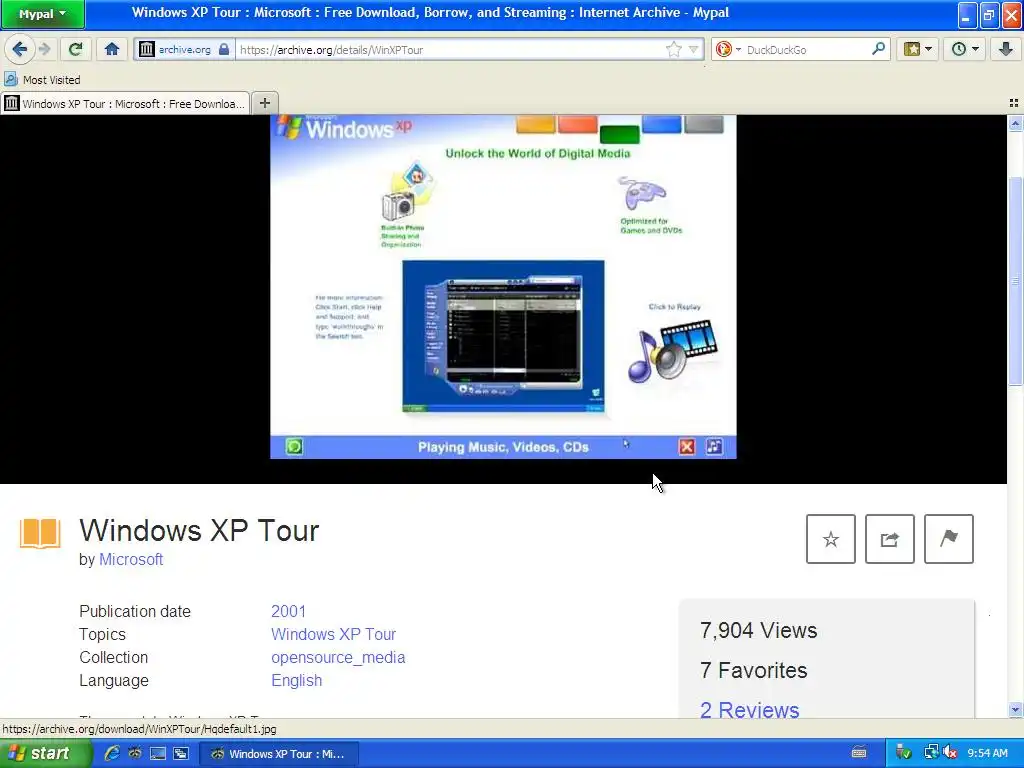The height and width of the screenshot is (768, 1024).
Task: Go back with the browser back arrow
Action: tap(20, 49)
